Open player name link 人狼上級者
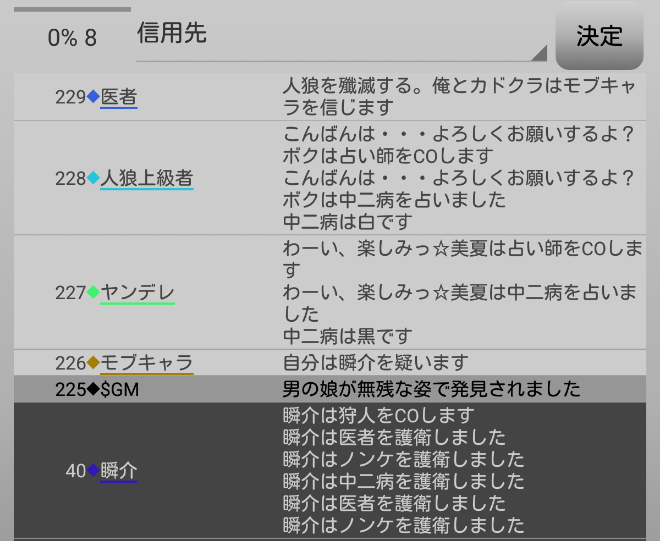The image size is (660, 541). coord(147,178)
